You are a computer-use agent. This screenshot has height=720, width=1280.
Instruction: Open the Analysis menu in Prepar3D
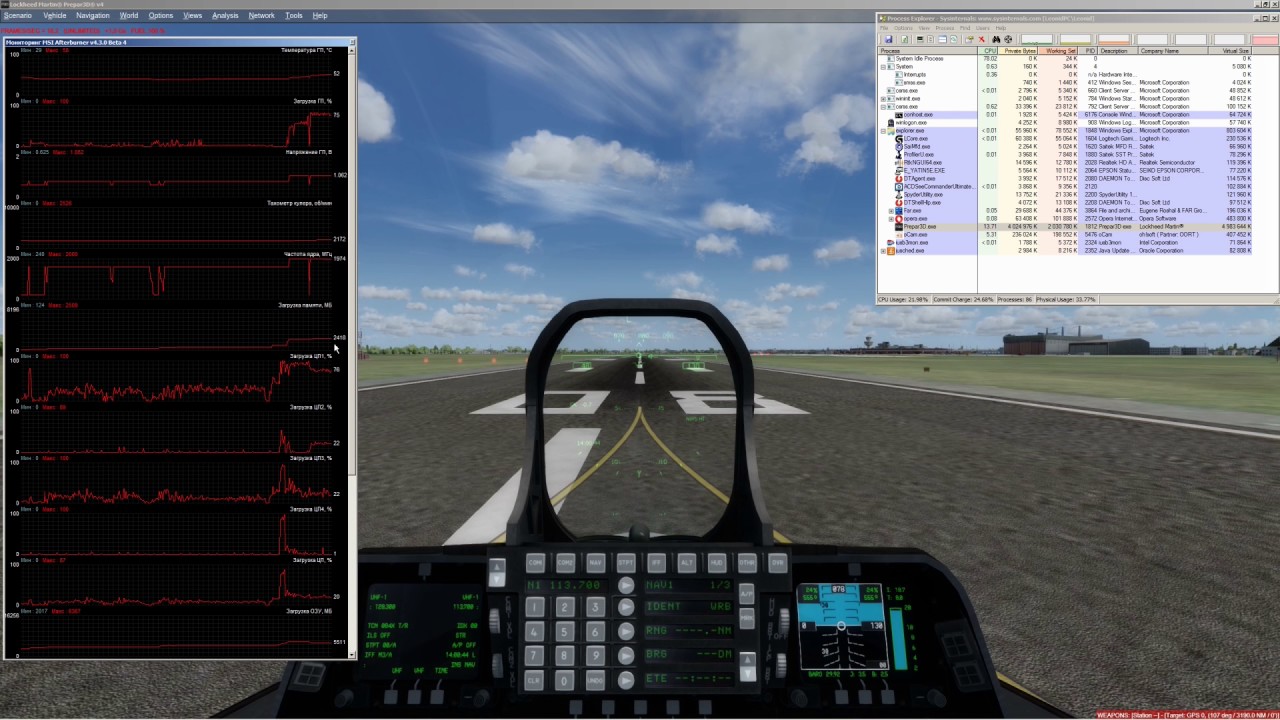pyautogui.click(x=225, y=15)
